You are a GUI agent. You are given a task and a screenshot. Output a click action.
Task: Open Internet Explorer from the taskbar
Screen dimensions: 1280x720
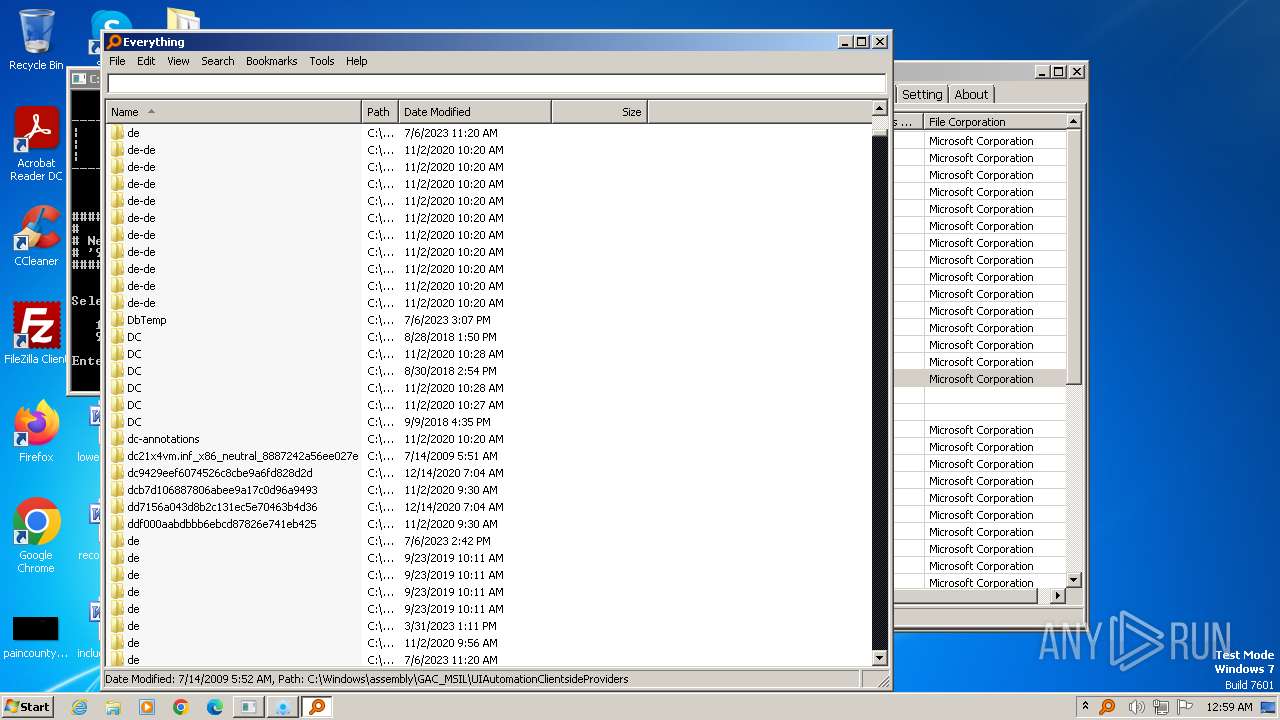pos(79,707)
